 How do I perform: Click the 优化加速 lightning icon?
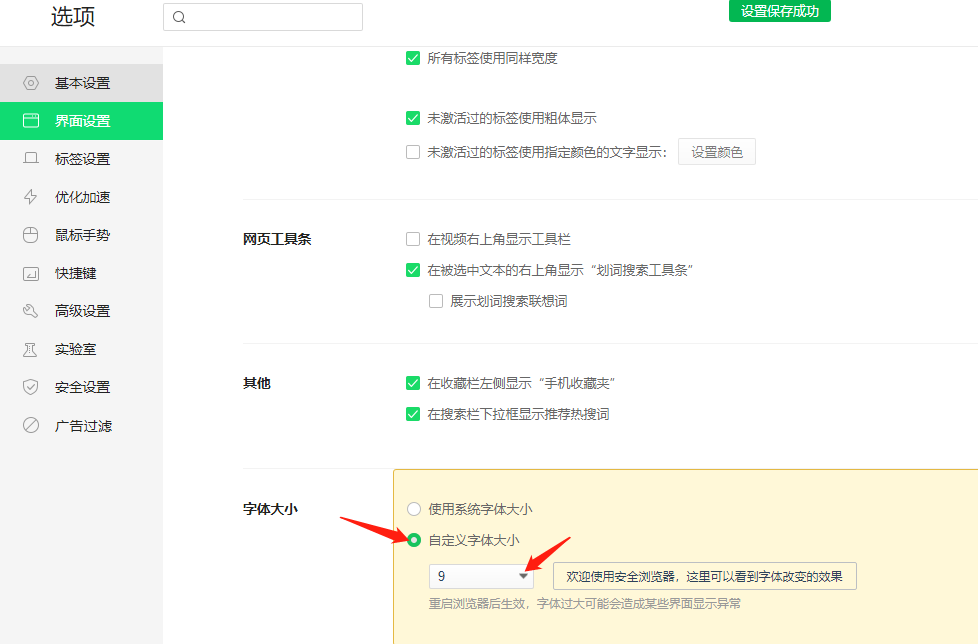tap(31, 197)
